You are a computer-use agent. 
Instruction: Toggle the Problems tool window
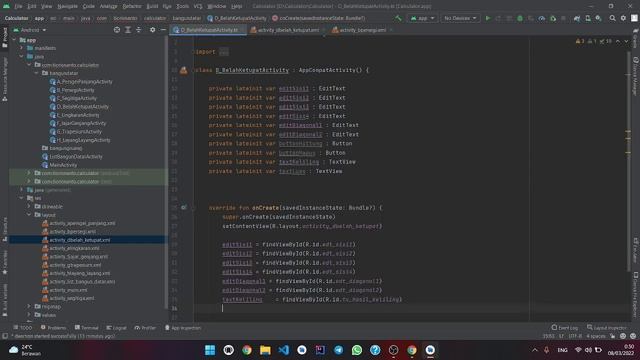pos(53,328)
